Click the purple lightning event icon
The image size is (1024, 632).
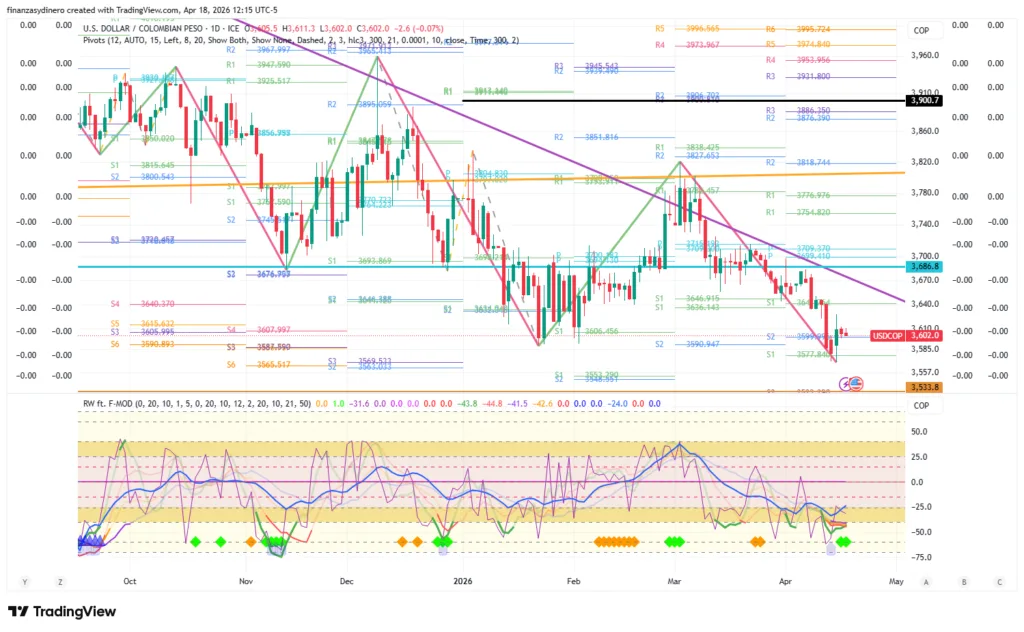pyautogui.click(x=846, y=383)
